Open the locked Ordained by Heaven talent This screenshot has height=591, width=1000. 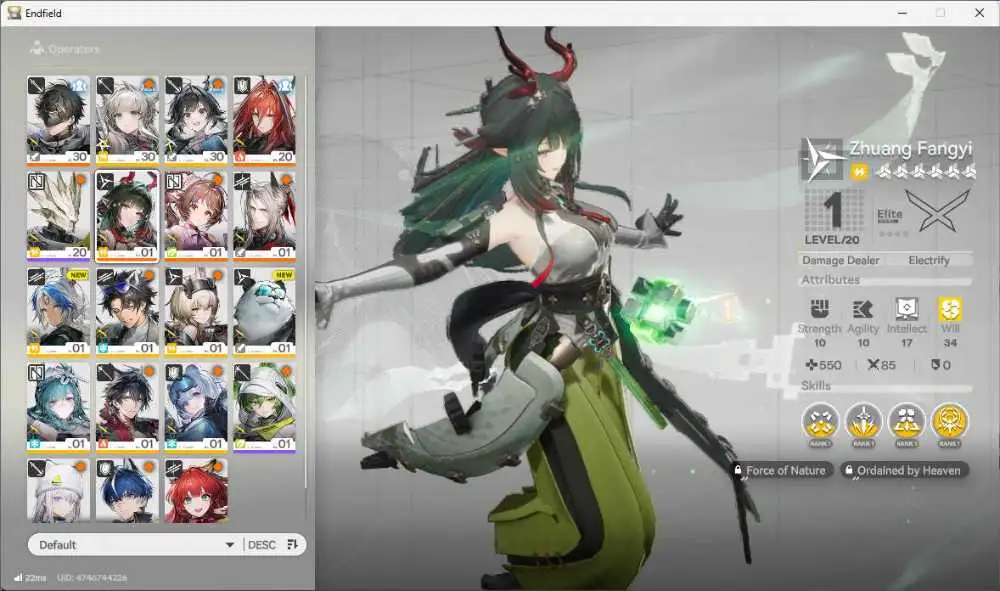(x=904, y=471)
